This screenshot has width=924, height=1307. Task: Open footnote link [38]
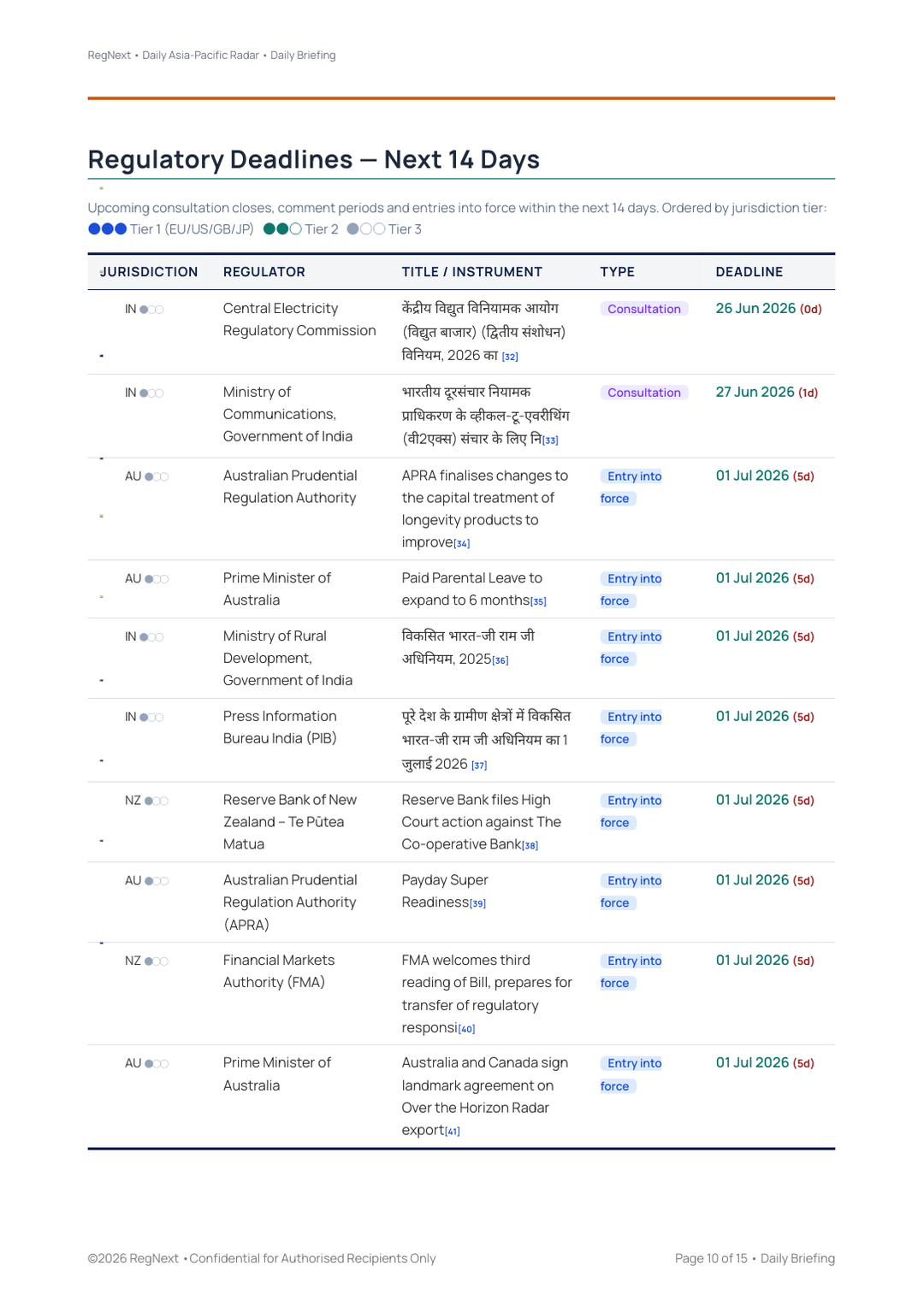[530, 846]
